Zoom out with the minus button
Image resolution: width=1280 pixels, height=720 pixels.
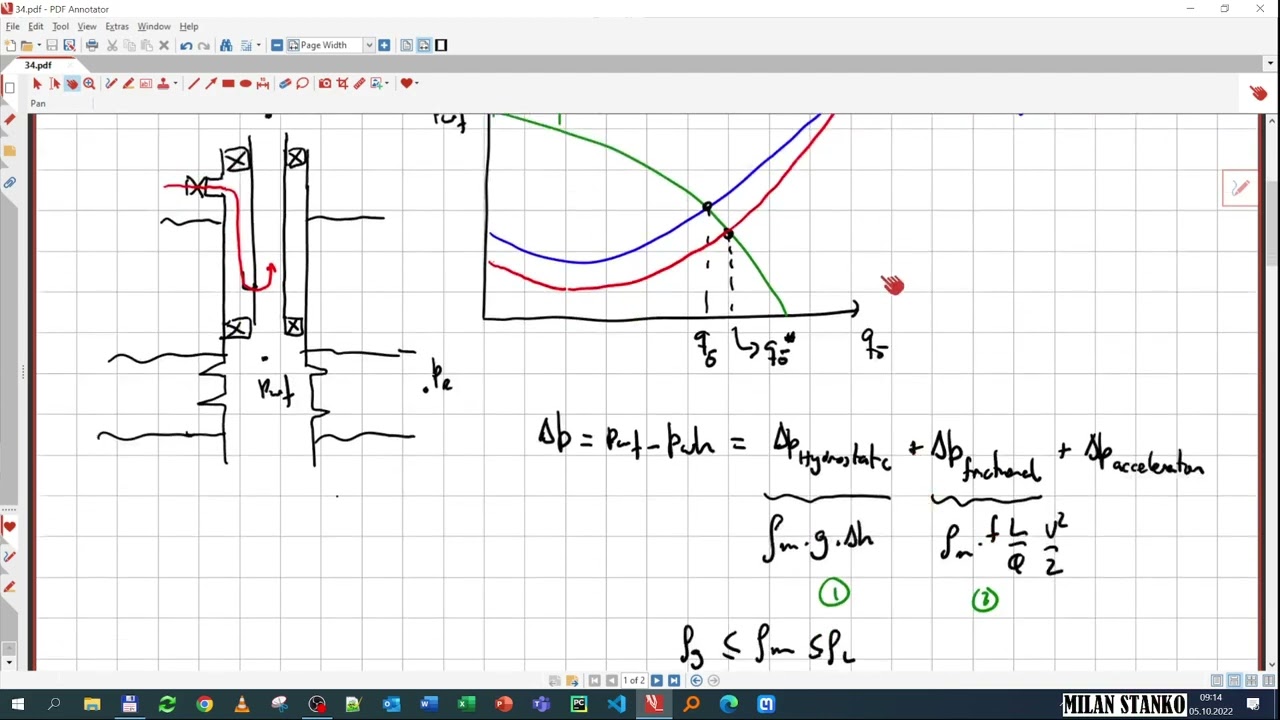coord(277,45)
